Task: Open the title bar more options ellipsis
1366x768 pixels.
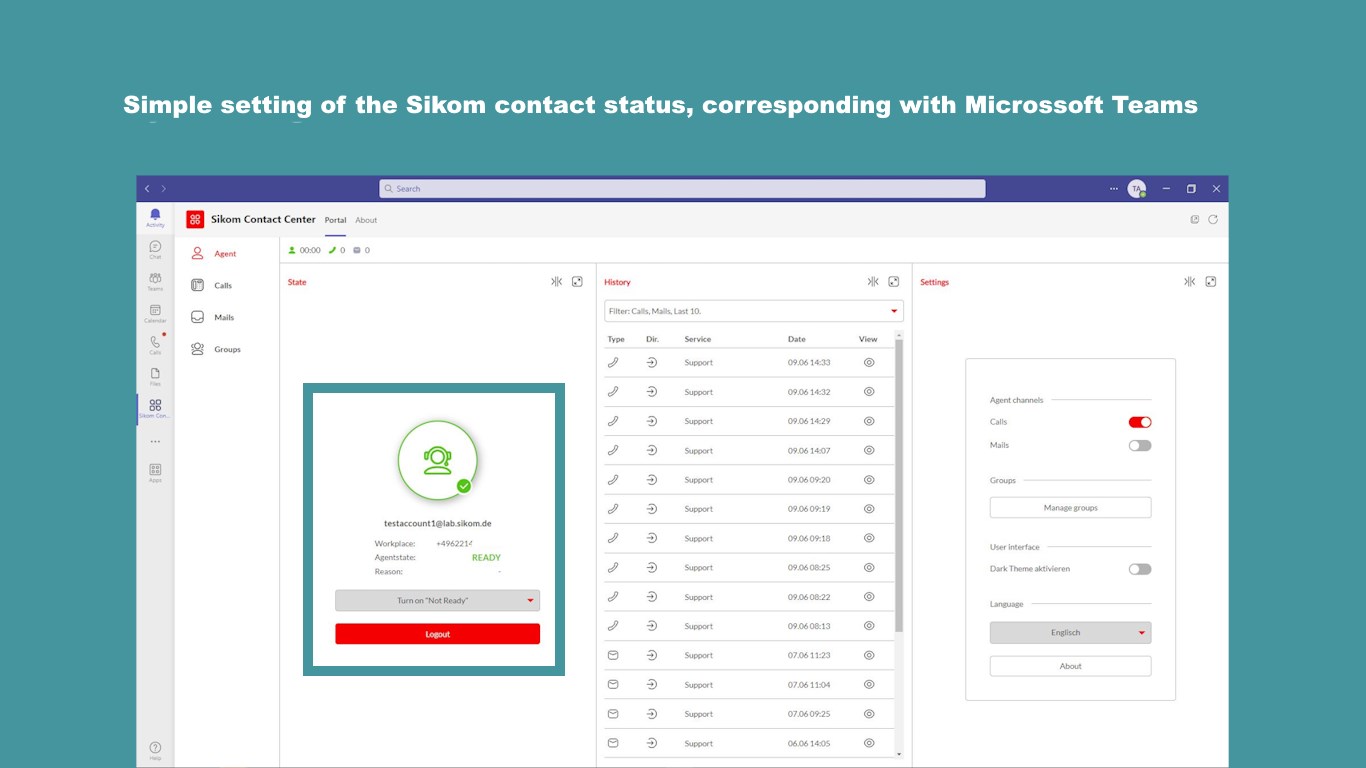Action: 1114,188
